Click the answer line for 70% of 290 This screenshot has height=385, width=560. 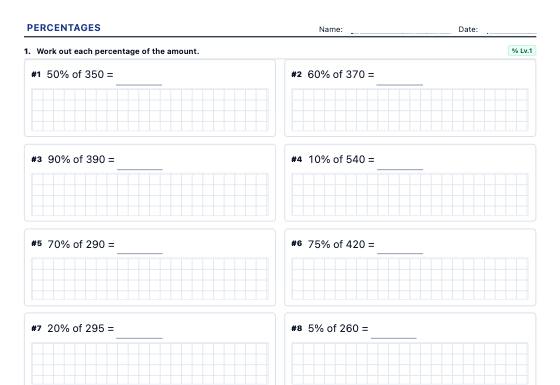pyautogui.click(x=140, y=253)
